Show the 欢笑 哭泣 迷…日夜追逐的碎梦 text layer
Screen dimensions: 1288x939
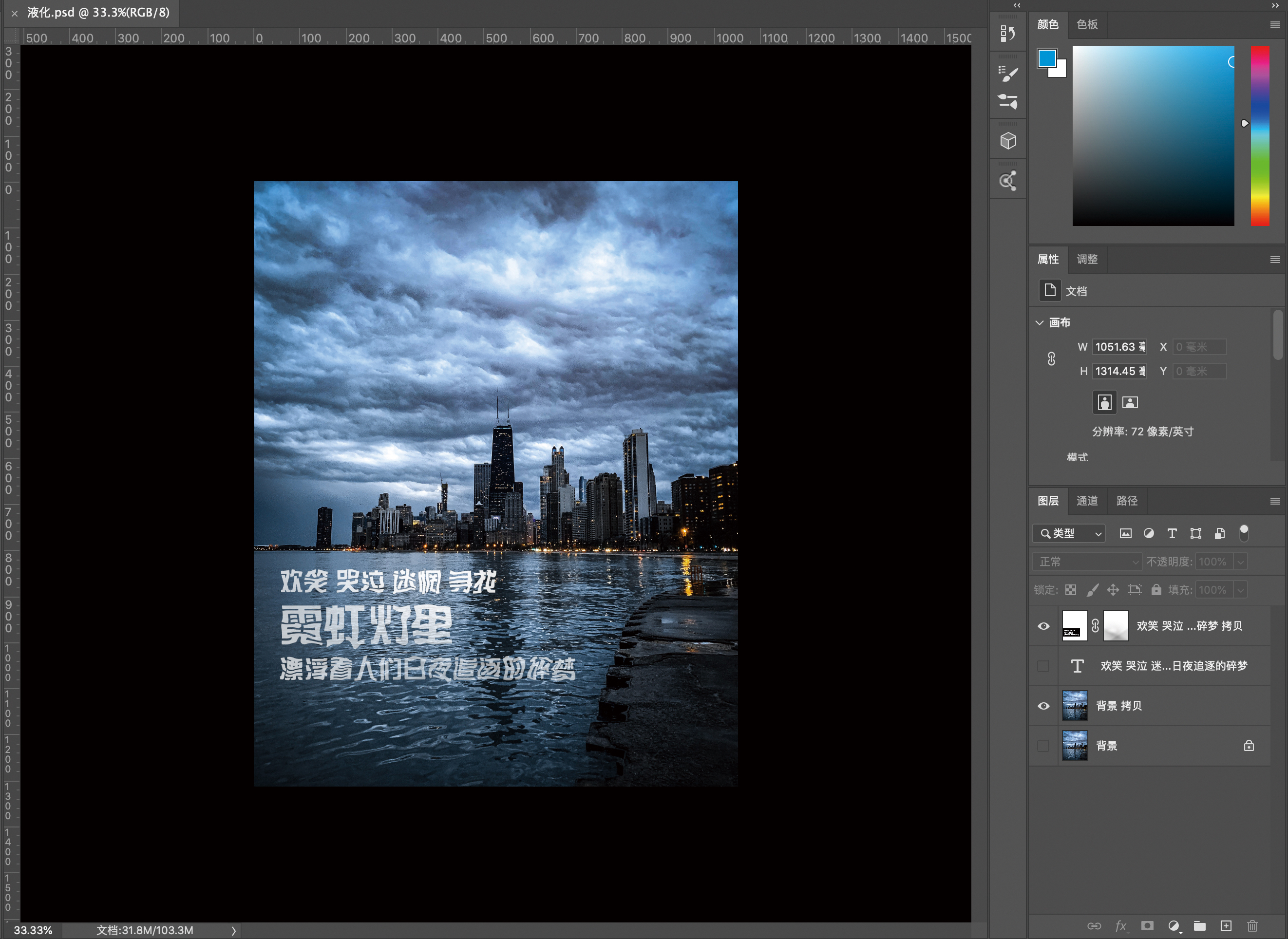tap(1043, 666)
